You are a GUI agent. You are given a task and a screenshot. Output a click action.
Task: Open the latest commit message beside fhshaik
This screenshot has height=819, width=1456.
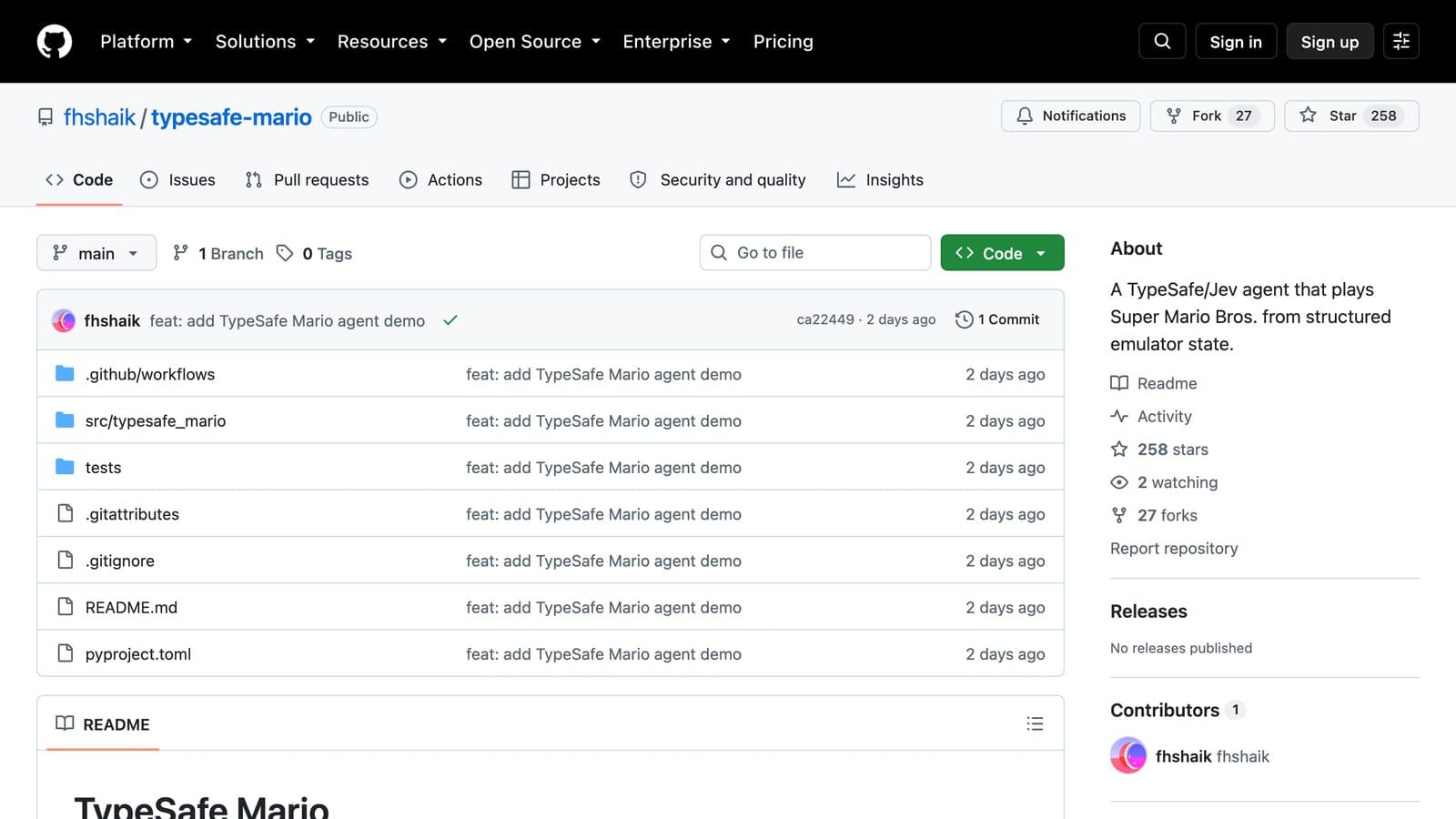pos(288,320)
